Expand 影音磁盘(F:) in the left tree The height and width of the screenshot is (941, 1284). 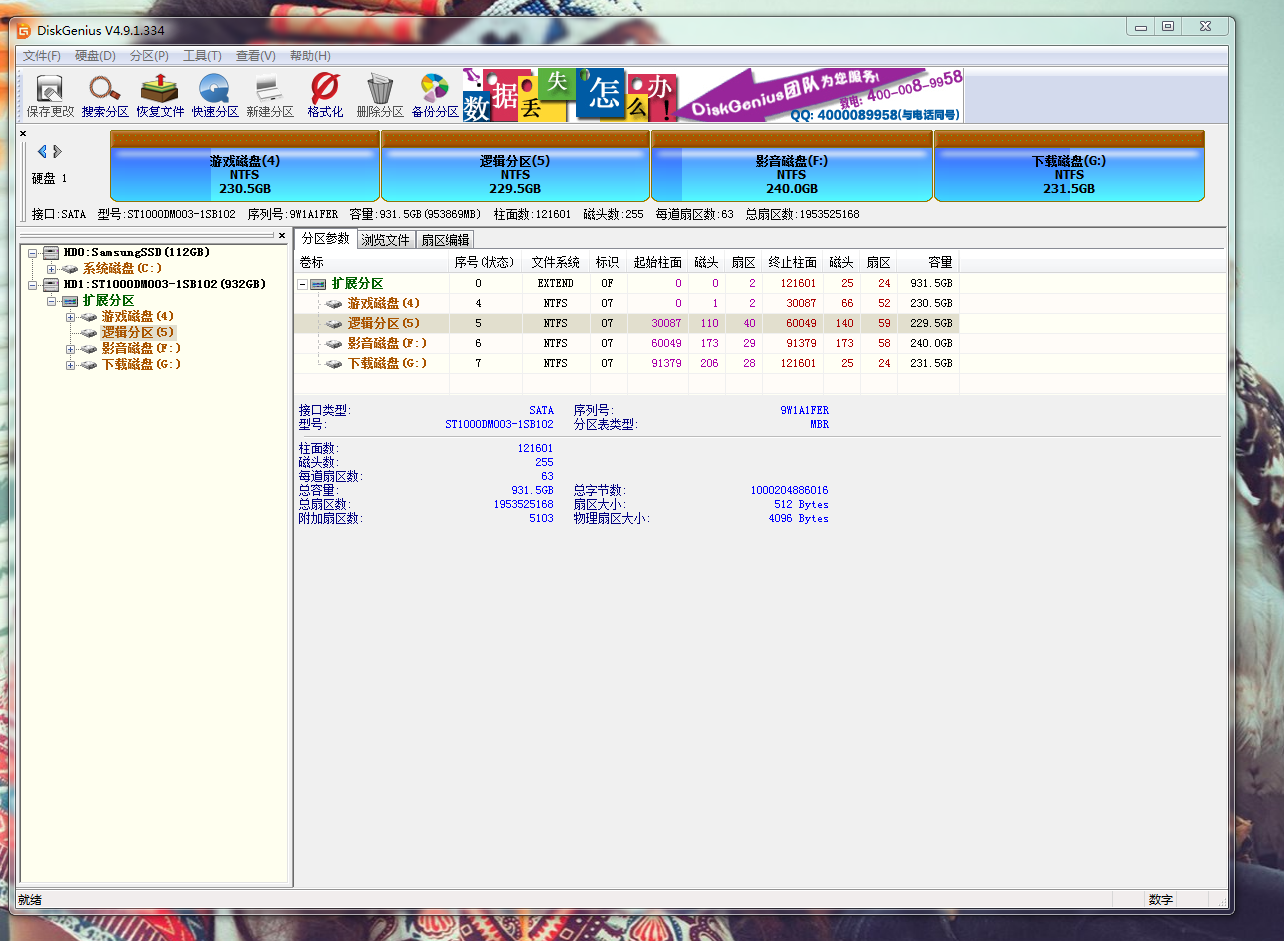71,348
